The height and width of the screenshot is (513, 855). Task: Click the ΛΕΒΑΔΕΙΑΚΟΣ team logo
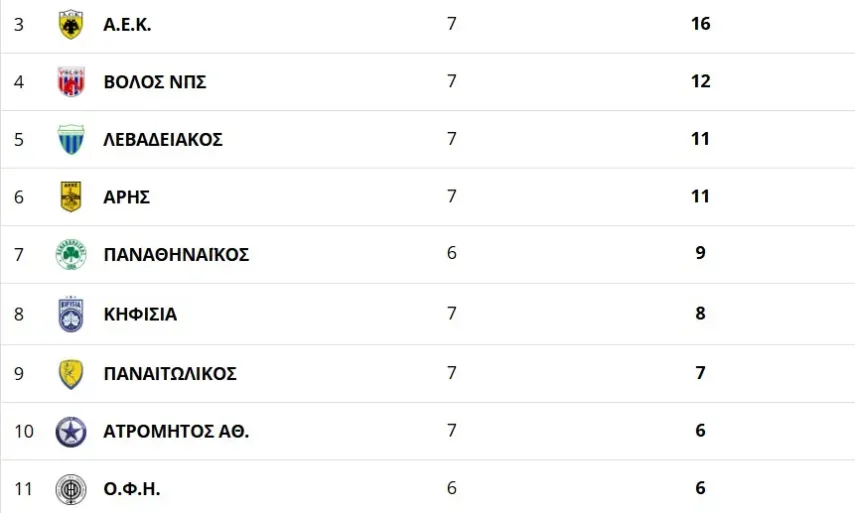71,139
